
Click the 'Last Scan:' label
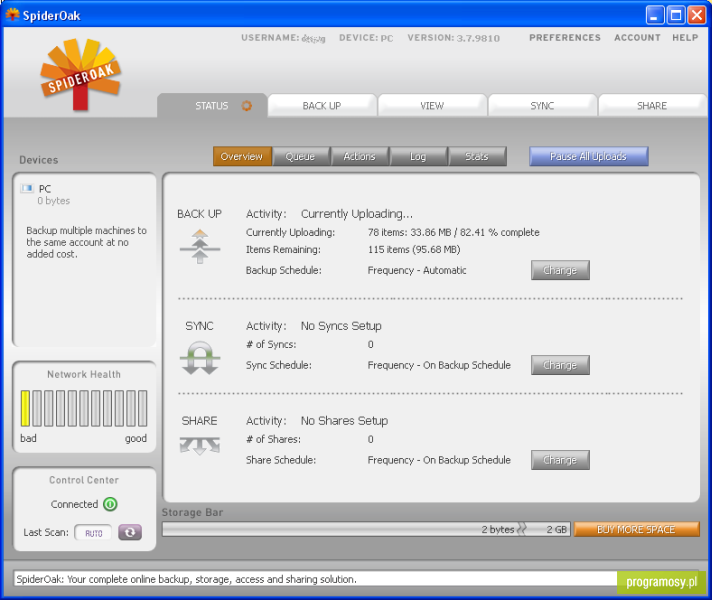46,532
